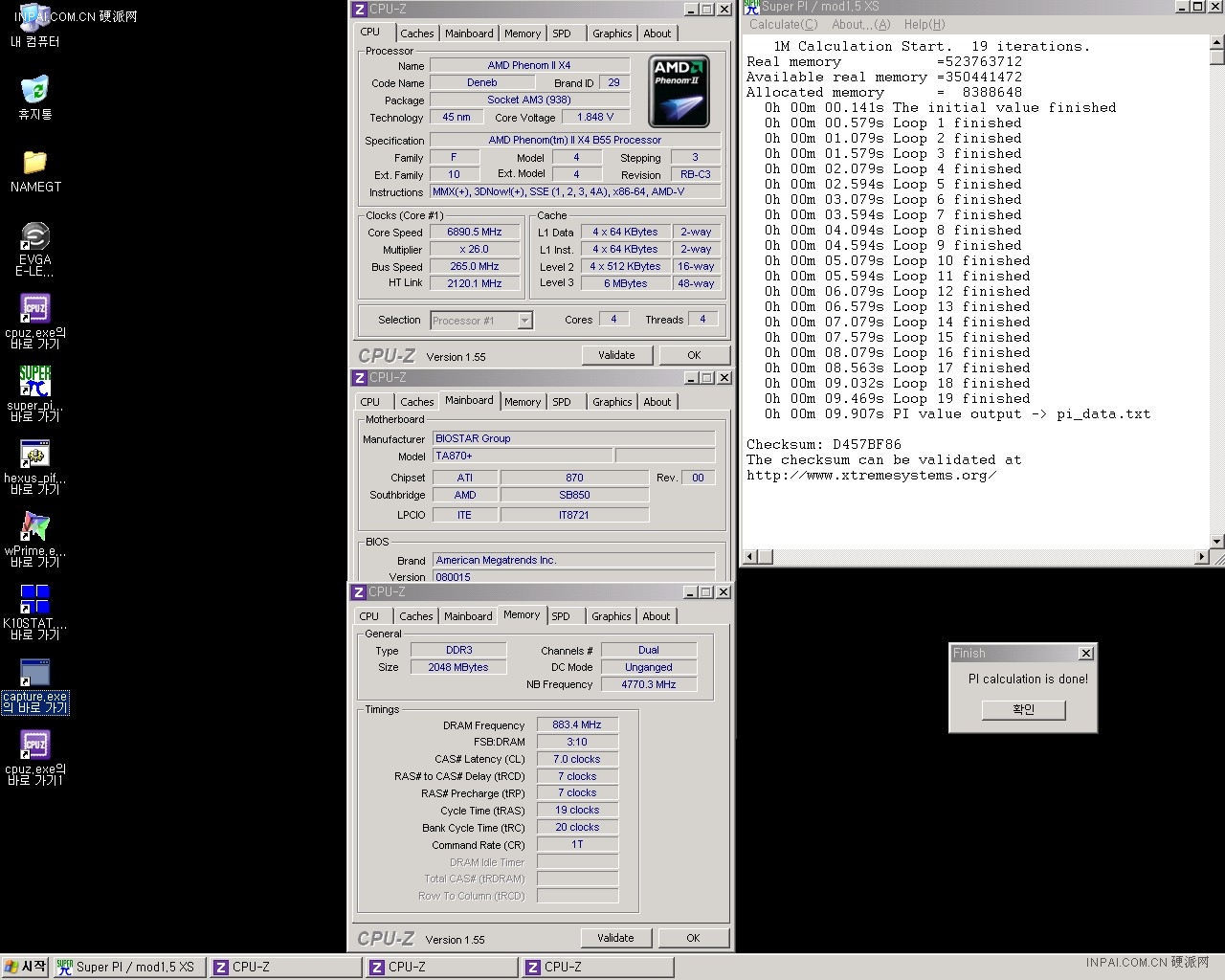Click the Start button on the taskbar
The image size is (1225, 980).
pos(25,967)
